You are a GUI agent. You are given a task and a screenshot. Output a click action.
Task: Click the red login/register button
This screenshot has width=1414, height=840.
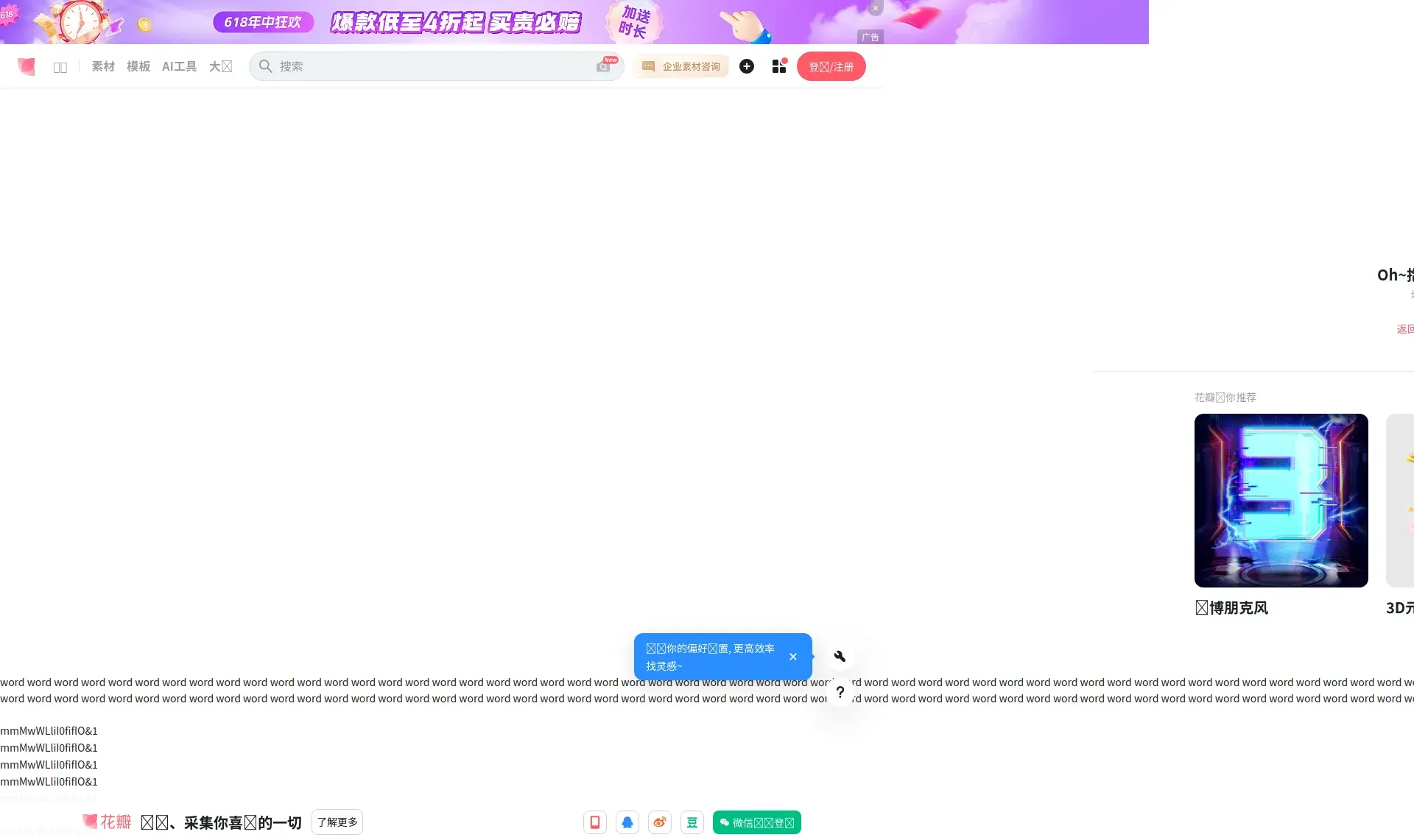(x=831, y=66)
